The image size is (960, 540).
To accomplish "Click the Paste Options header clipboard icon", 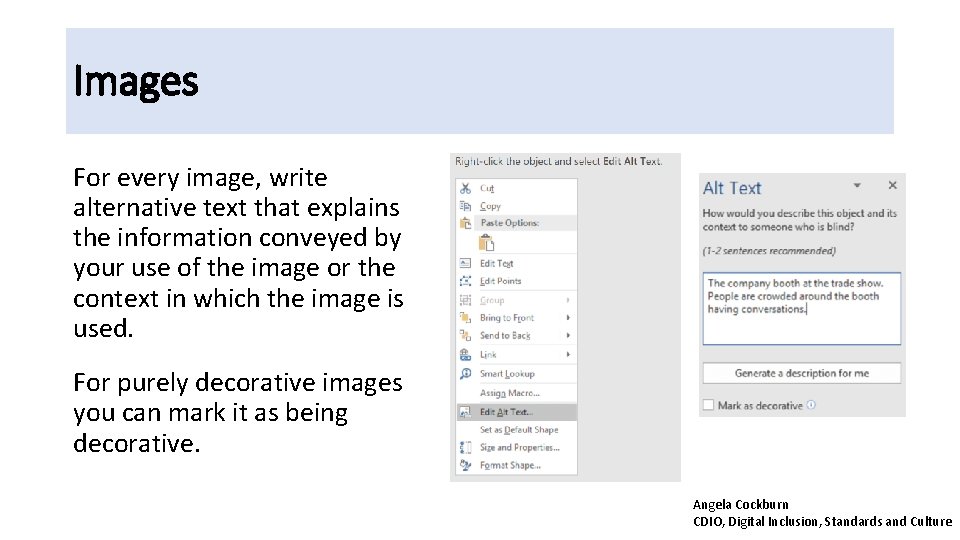I will pyautogui.click(x=466, y=223).
